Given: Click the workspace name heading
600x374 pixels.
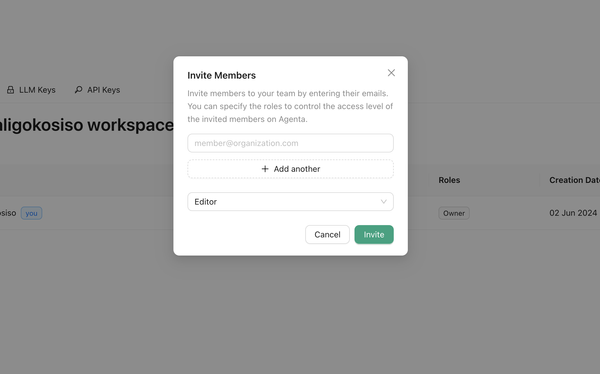Looking at the screenshot, I should coord(86,125).
